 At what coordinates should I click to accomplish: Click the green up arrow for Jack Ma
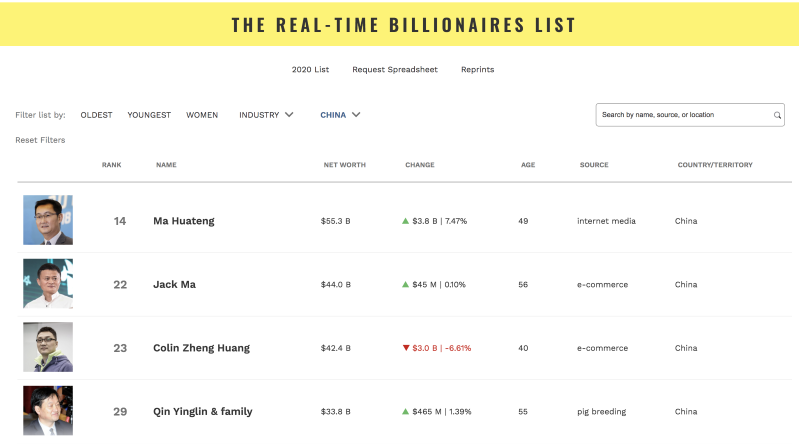(x=405, y=284)
